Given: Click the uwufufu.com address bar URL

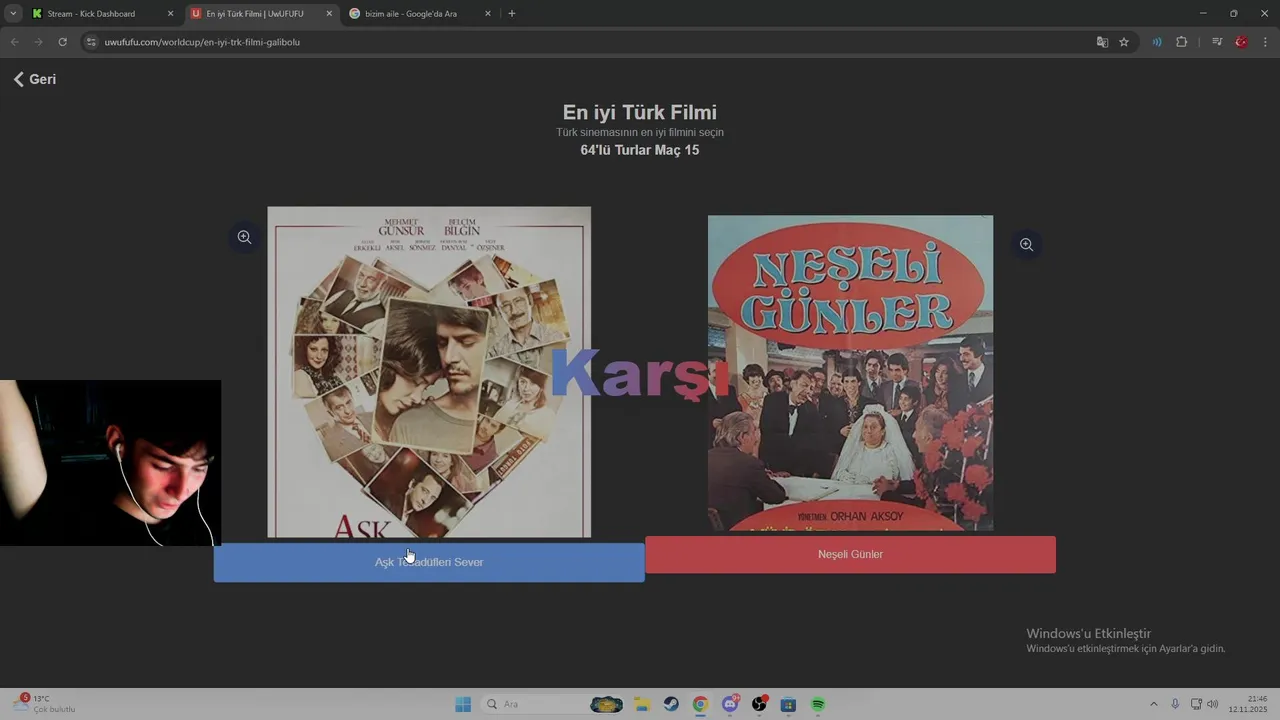Looking at the screenshot, I should (x=202, y=42).
